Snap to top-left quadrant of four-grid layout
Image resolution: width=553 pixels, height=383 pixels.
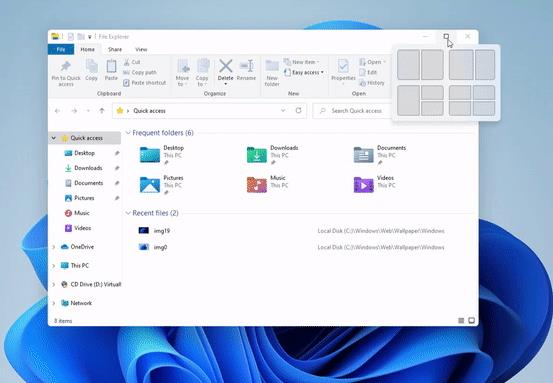(x=460, y=93)
